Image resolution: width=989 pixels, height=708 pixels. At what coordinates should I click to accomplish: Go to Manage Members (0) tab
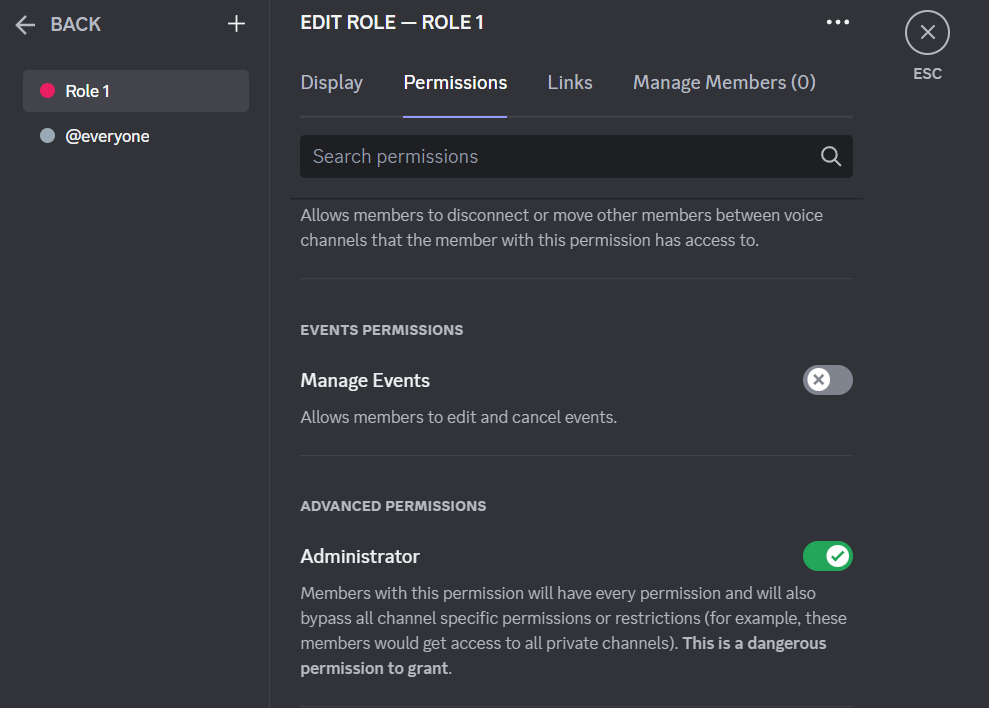pos(724,83)
